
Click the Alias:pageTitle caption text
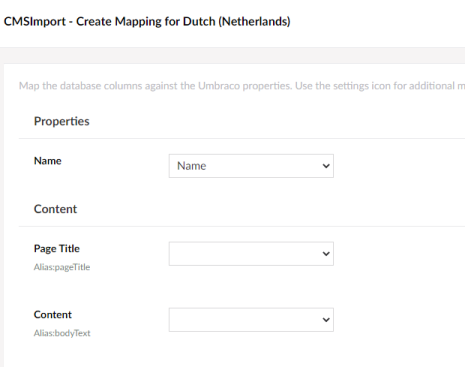62,267
